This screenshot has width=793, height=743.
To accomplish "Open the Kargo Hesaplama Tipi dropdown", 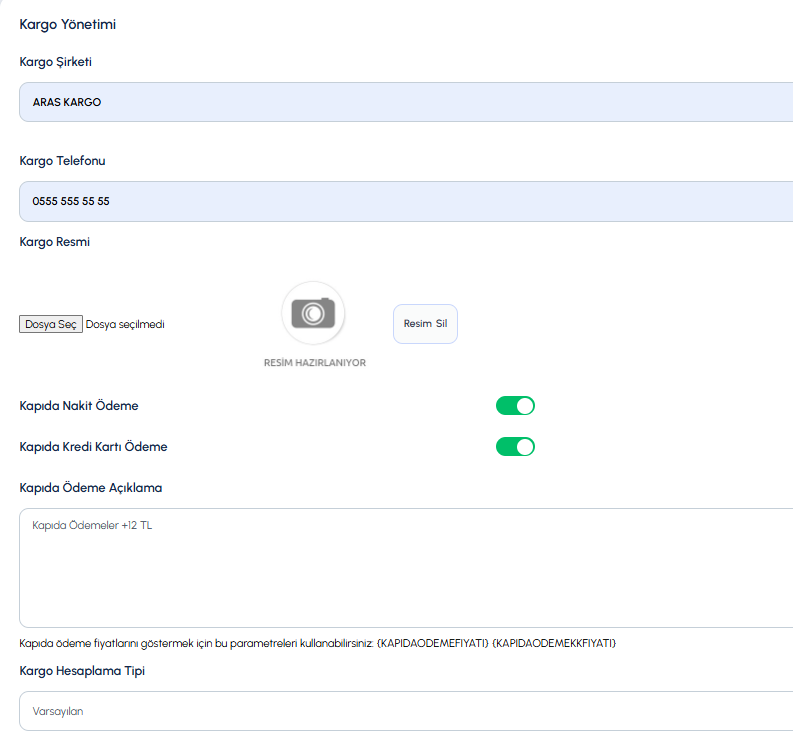I will (406, 711).
